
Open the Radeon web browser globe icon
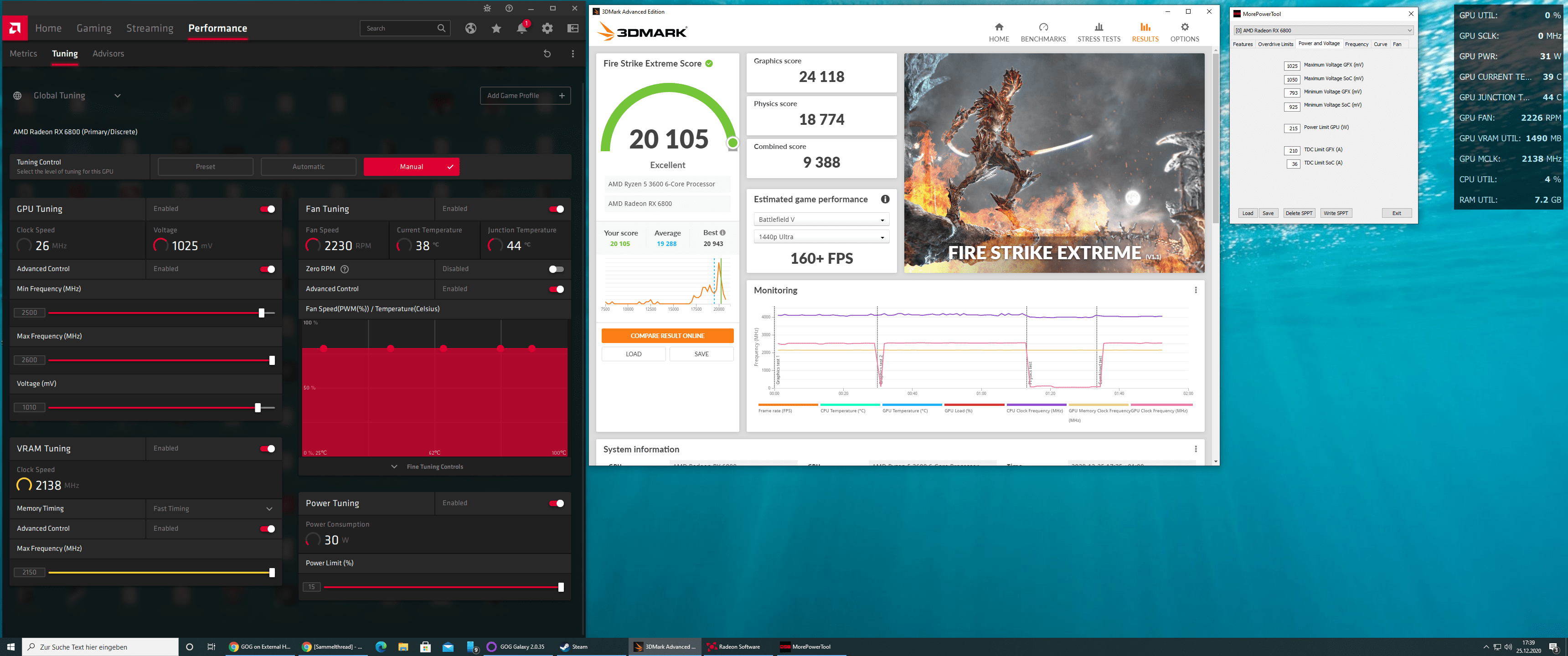click(x=470, y=28)
